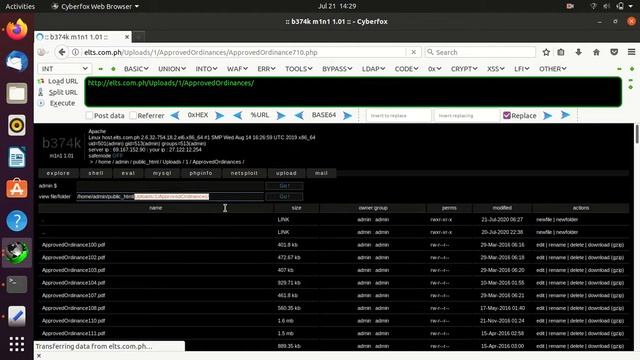Open the bookmarks list icon
The height and width of the screenshot is (360, 640).
[561, 52]
